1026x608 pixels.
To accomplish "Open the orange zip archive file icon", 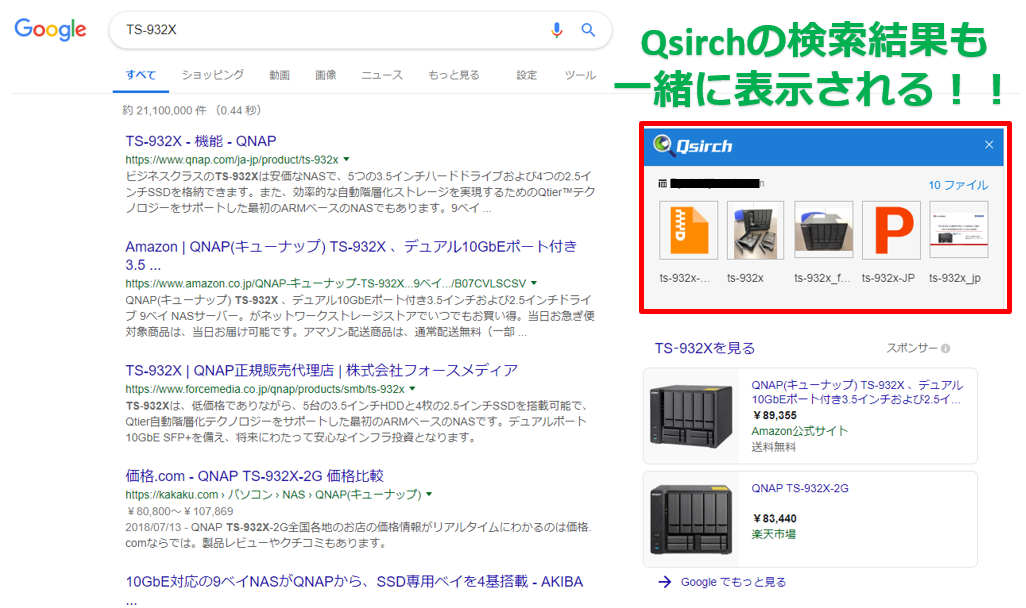I will (689, 230).
